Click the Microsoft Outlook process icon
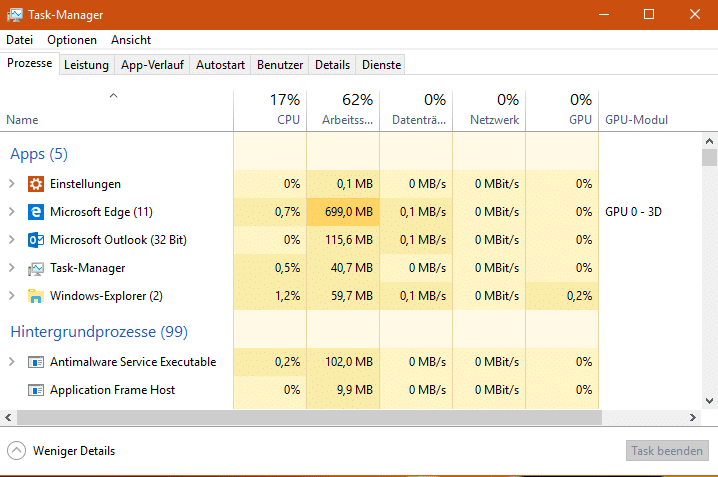Screen dimensions: 718x477 [36, 240]
